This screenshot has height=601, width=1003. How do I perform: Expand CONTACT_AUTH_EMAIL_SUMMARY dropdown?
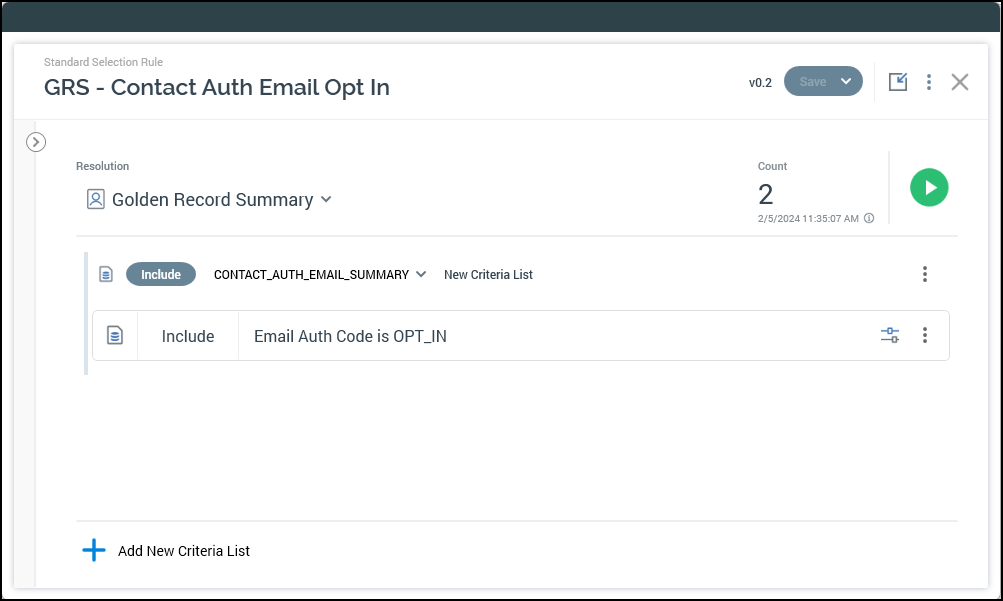(x=421, y=274)
